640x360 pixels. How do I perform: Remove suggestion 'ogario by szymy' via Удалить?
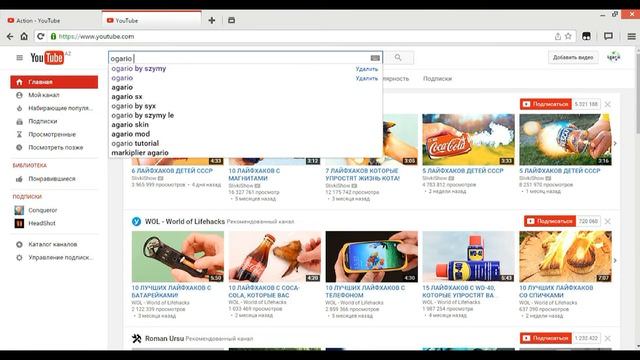pyautogui.click(x=367, y=69)
